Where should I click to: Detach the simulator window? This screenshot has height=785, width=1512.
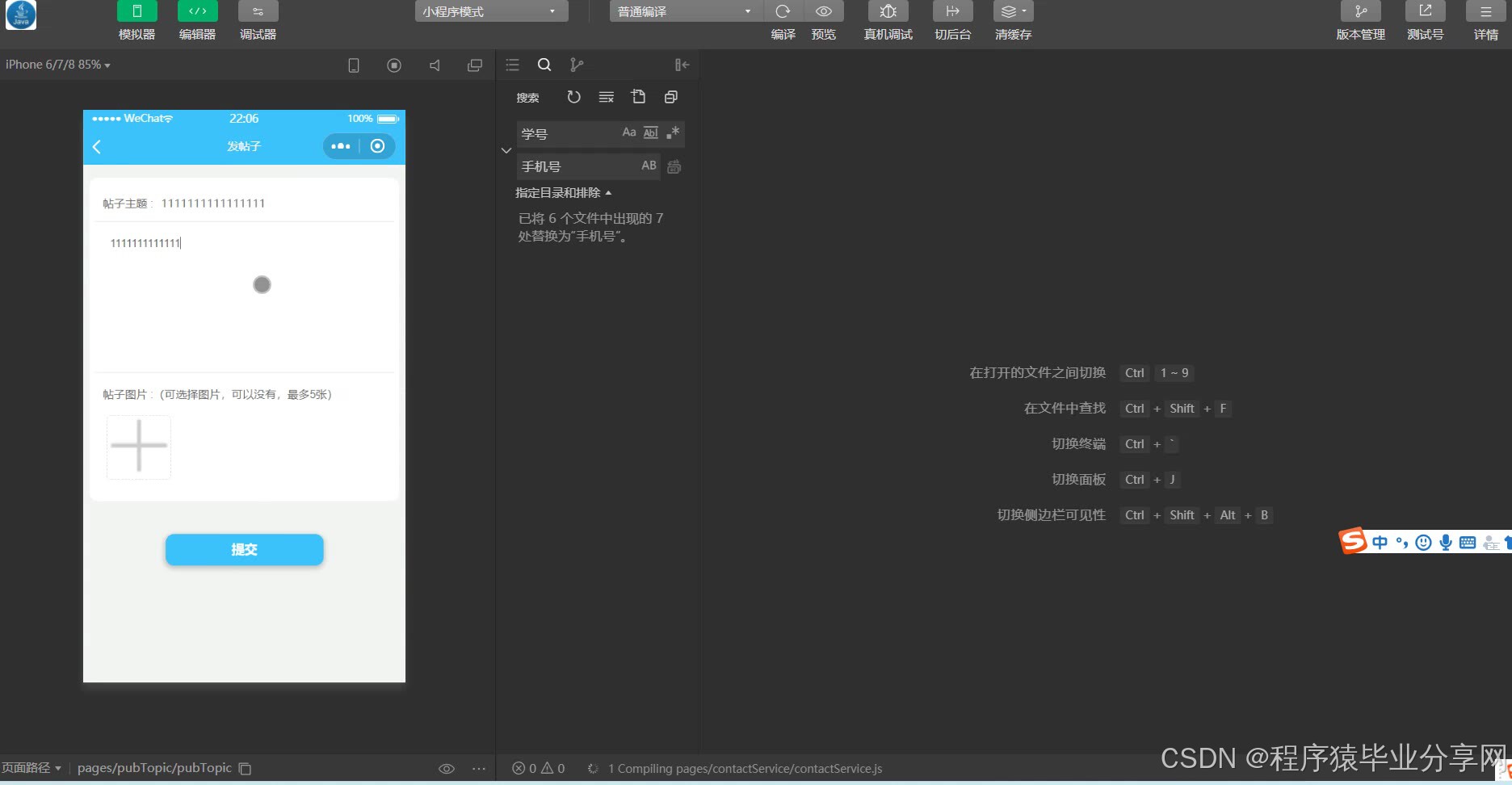[475, 65]
